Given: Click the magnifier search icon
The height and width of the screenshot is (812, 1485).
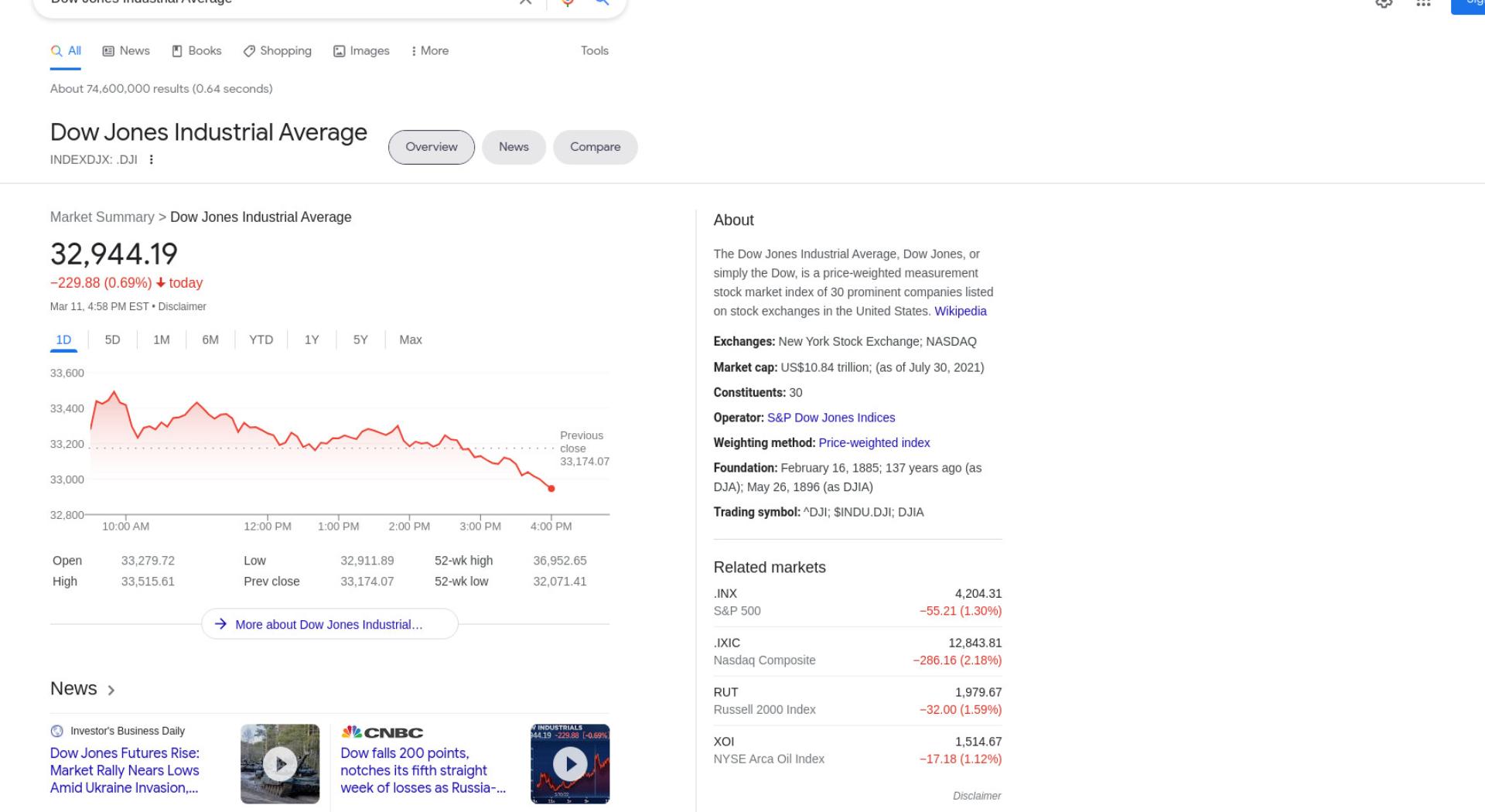Looking at the screenshot, I should point(602,2).
